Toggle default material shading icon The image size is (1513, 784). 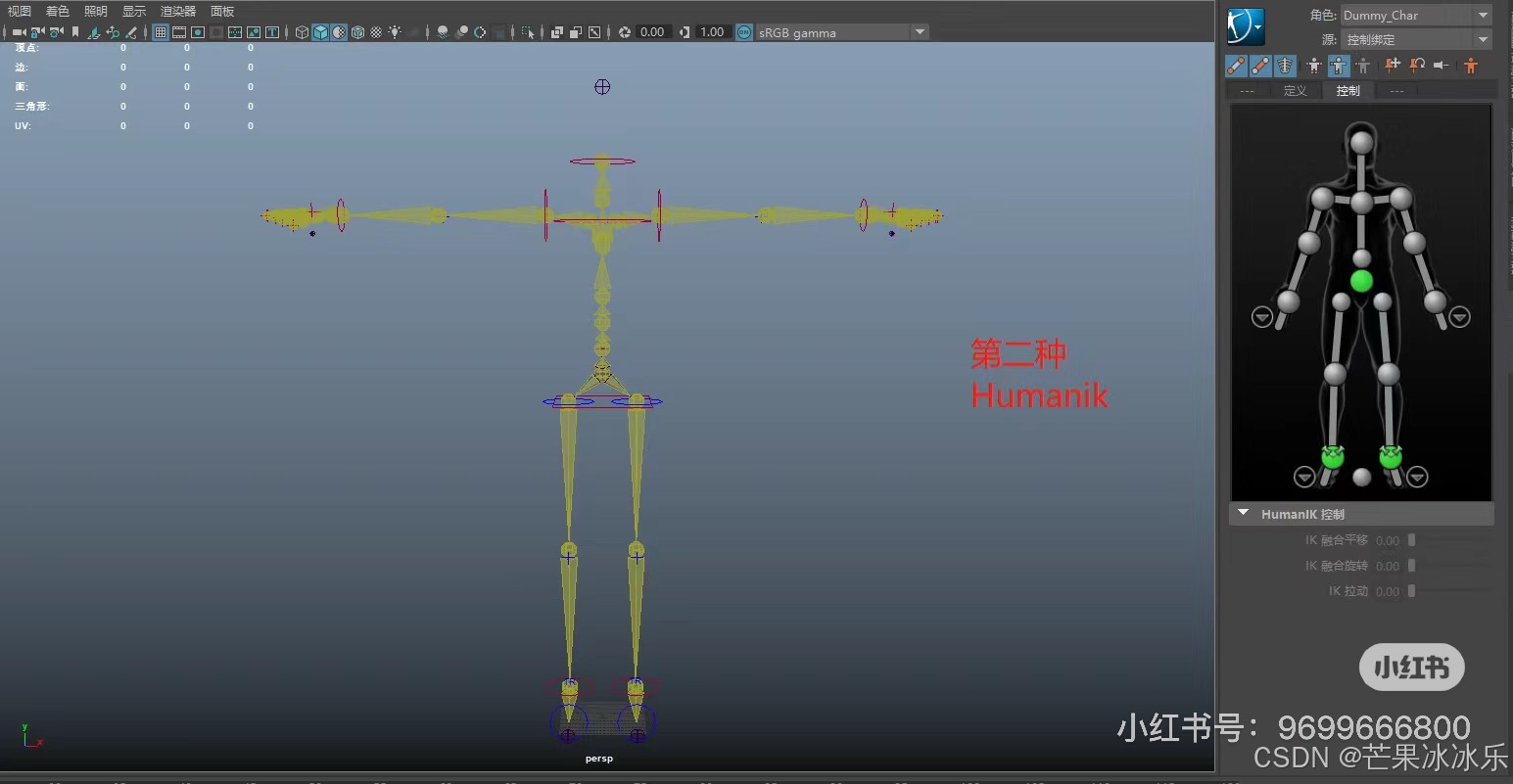(x=339, y=32)
